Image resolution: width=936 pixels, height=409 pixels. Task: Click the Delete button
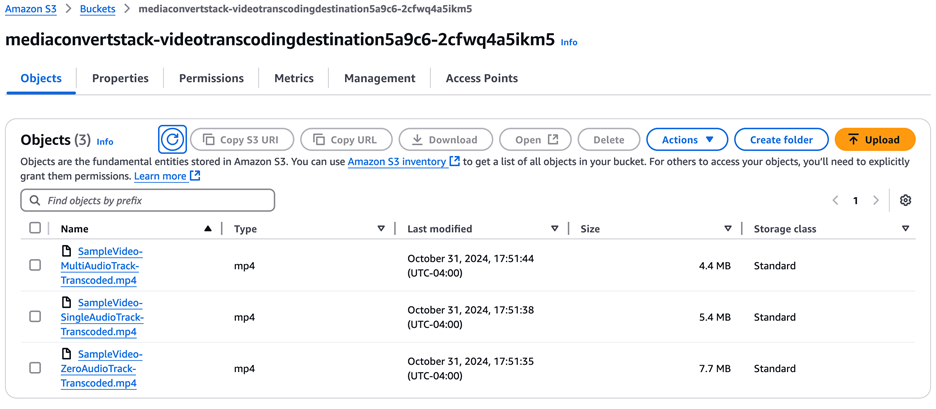tap(609, 140)
